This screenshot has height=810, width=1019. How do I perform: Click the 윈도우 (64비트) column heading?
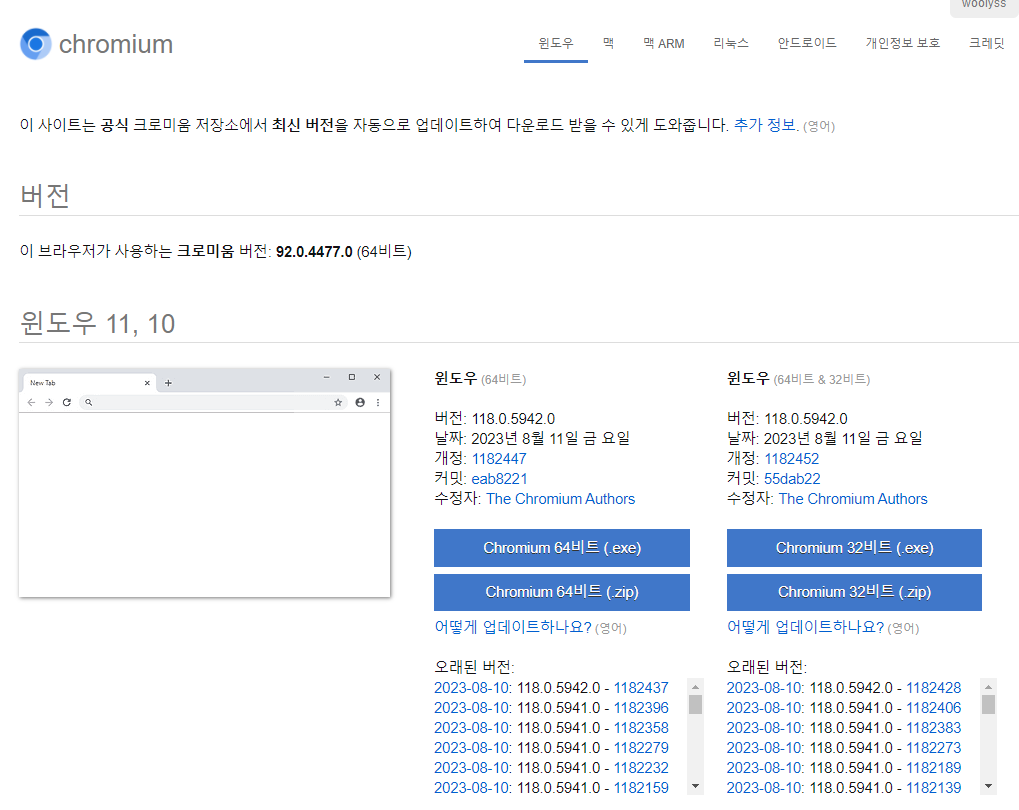coord(480,378)
